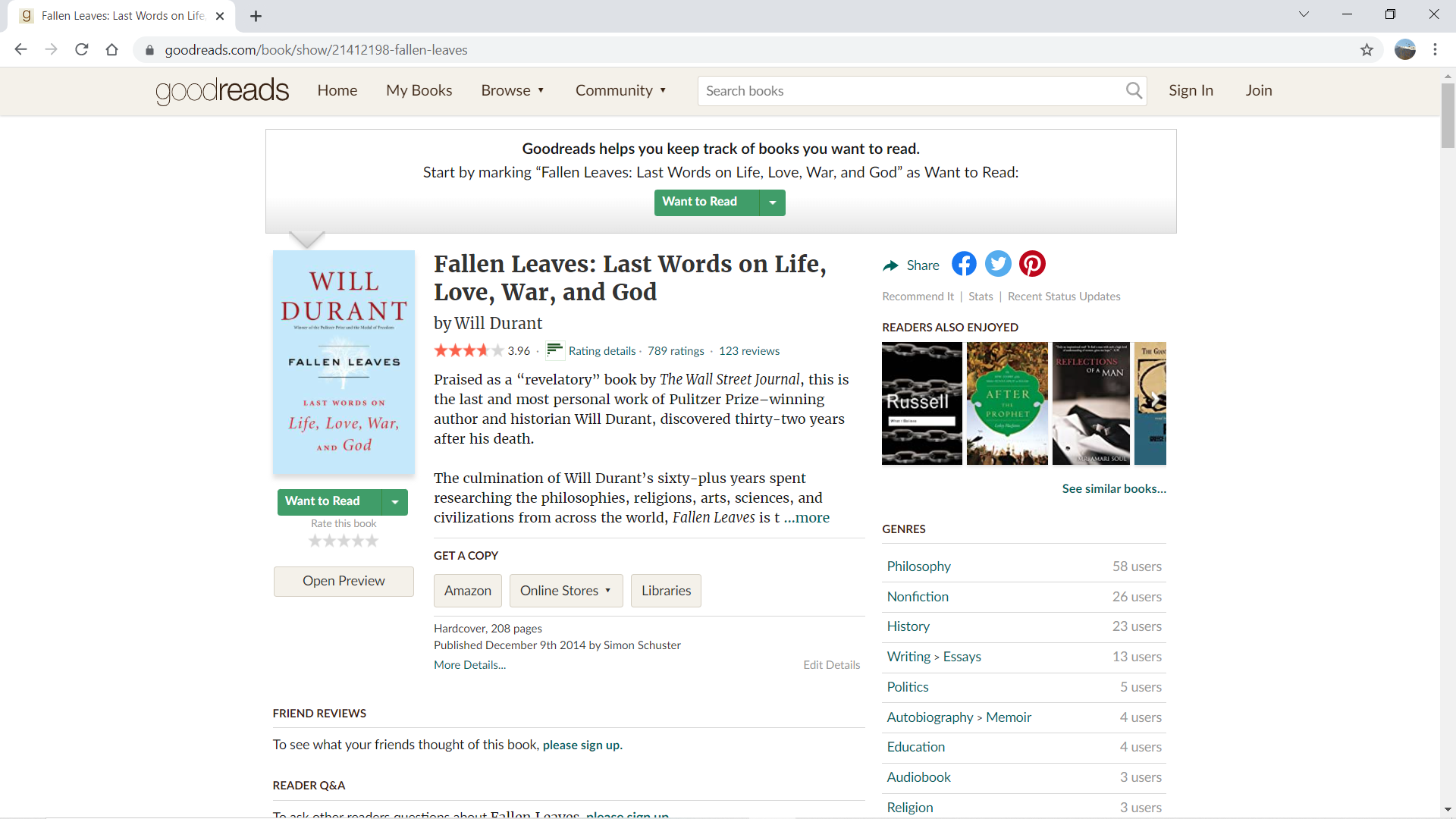The height and width of the screenshot is (819, 1456).
Task: Expand description with ...more link
Action: [807, 518]
